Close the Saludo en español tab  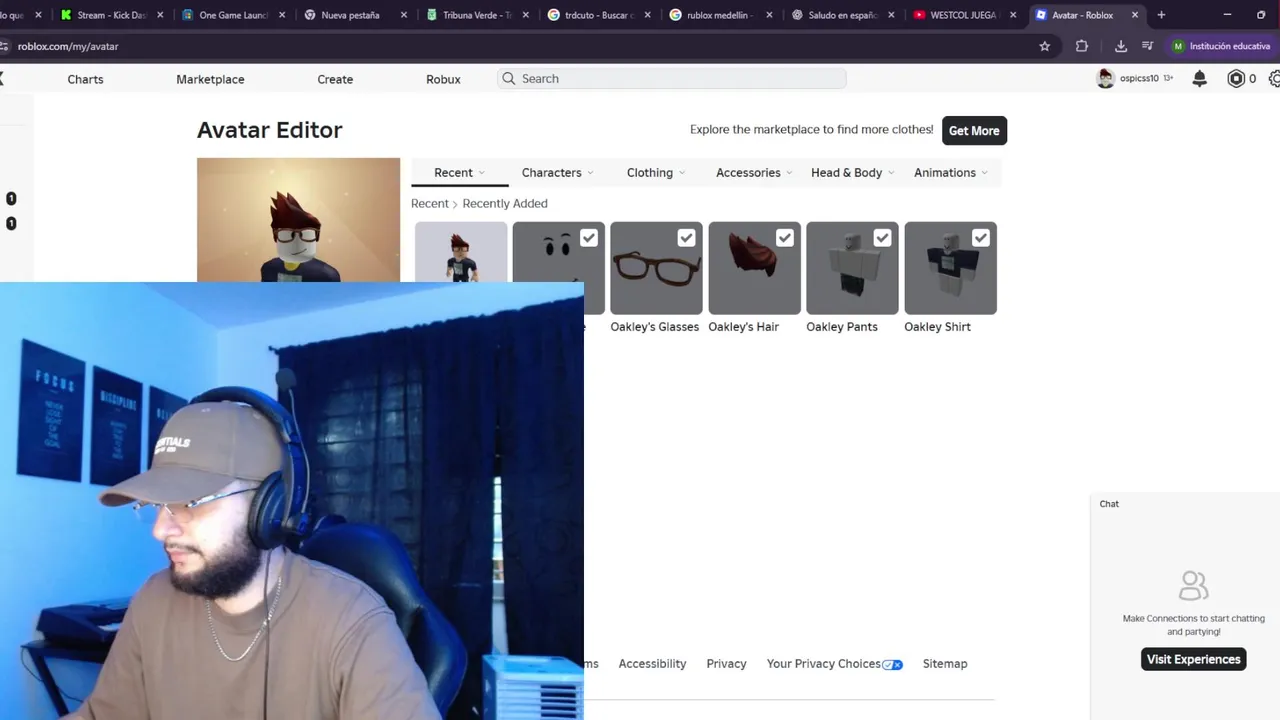coord(891,15)
